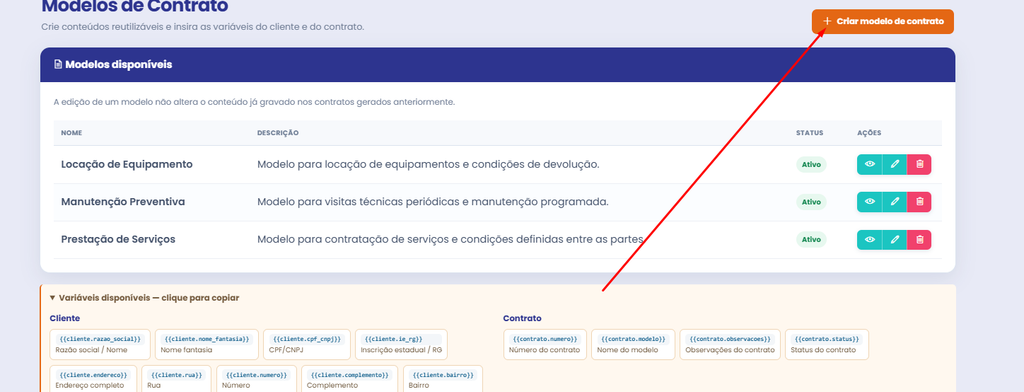Click the Ativo status of Manutenção Preventiva

click(811, 202)
